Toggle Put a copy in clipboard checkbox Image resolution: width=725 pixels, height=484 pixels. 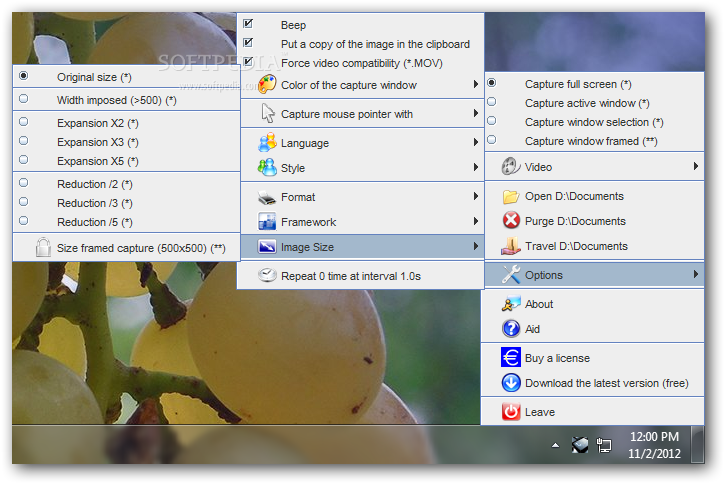point(248,43)
